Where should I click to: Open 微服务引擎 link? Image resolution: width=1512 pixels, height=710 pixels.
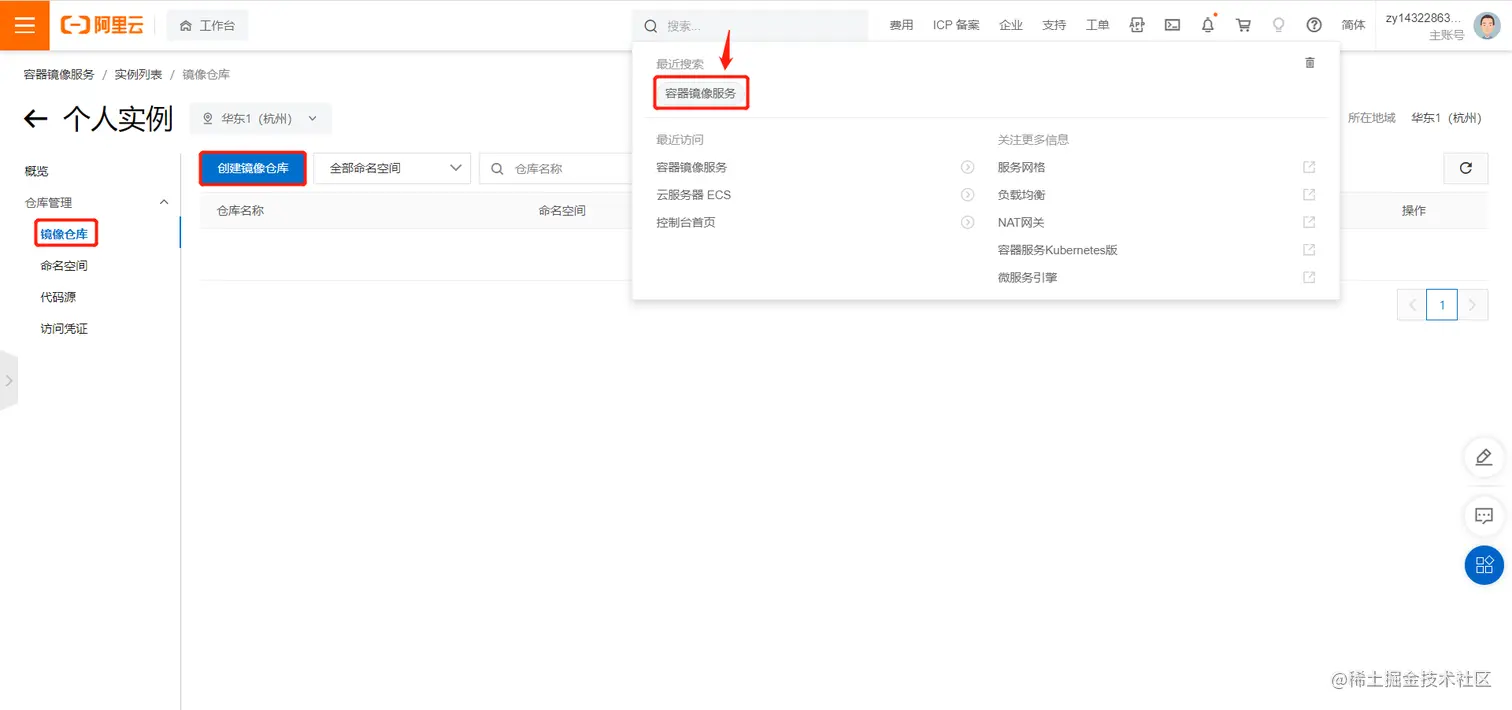(x=1027, y=277)
